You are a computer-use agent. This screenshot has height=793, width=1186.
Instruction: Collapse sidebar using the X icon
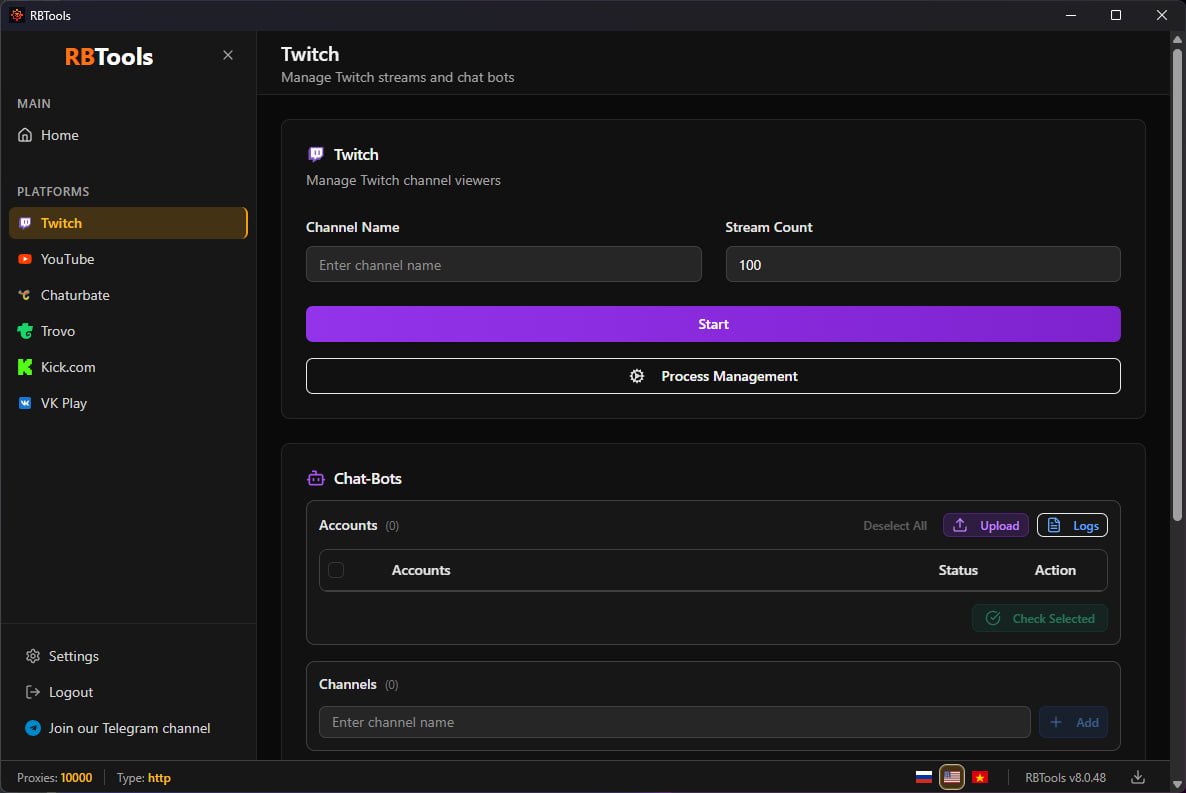click(228, 55)
